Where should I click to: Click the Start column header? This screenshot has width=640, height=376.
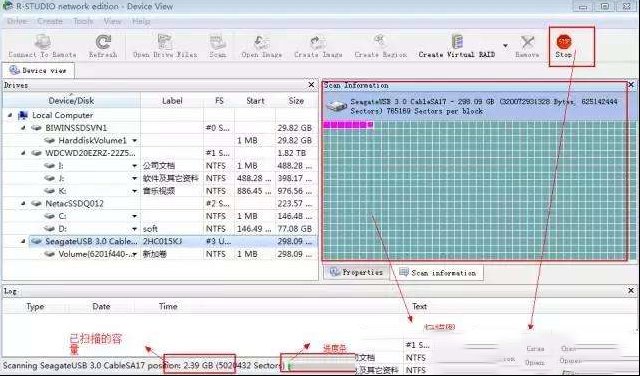click(x=256, y=100)
